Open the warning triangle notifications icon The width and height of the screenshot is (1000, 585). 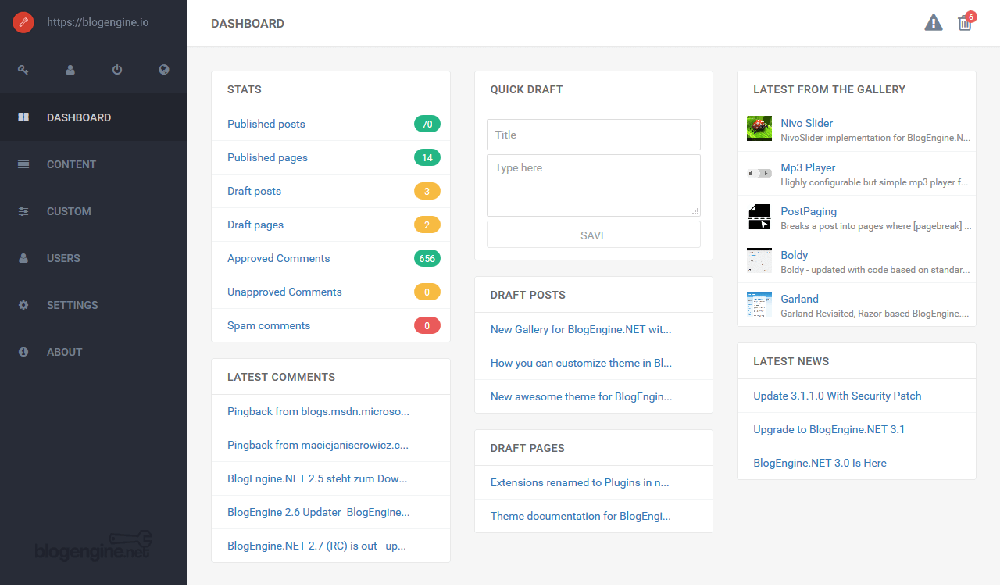point(933,23)
